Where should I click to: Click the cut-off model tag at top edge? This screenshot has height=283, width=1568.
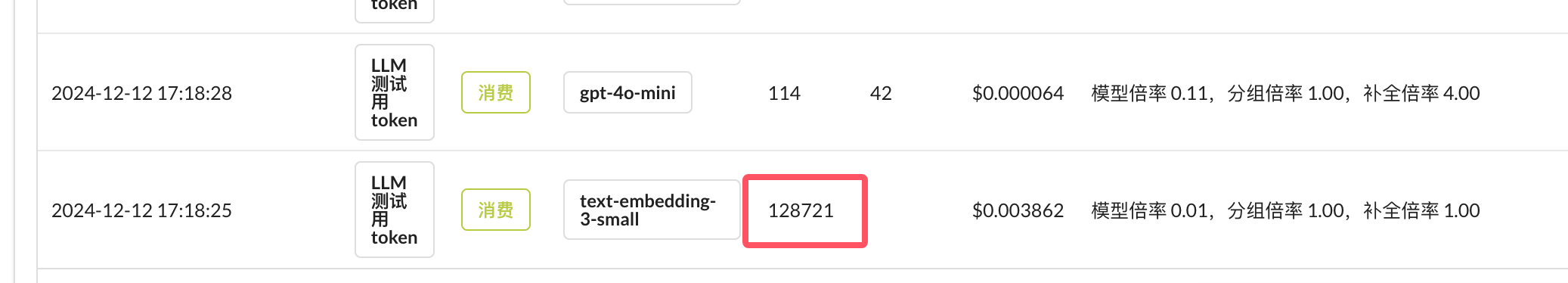coord(652,2)
